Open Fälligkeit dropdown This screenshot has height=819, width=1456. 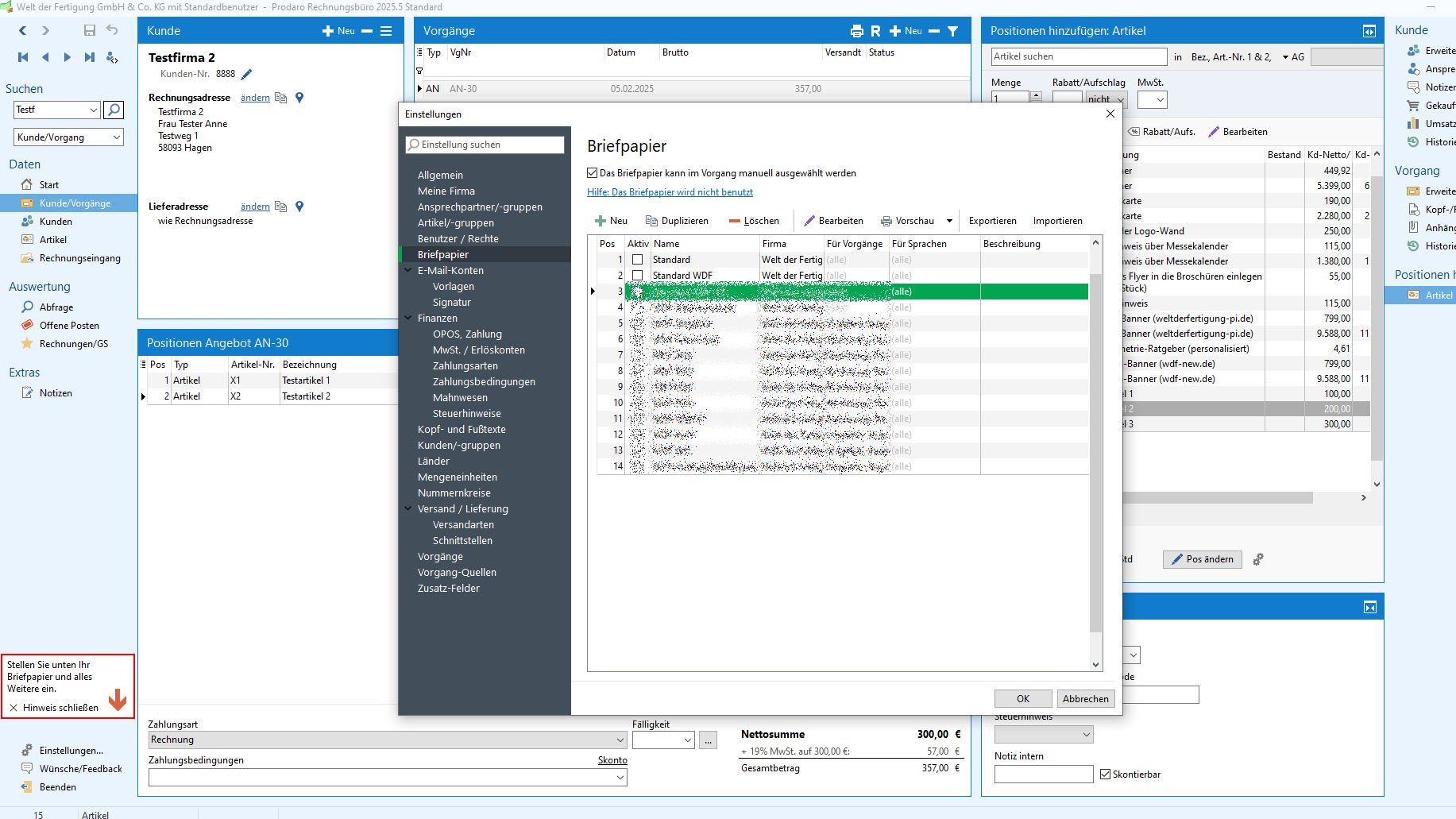687,740
